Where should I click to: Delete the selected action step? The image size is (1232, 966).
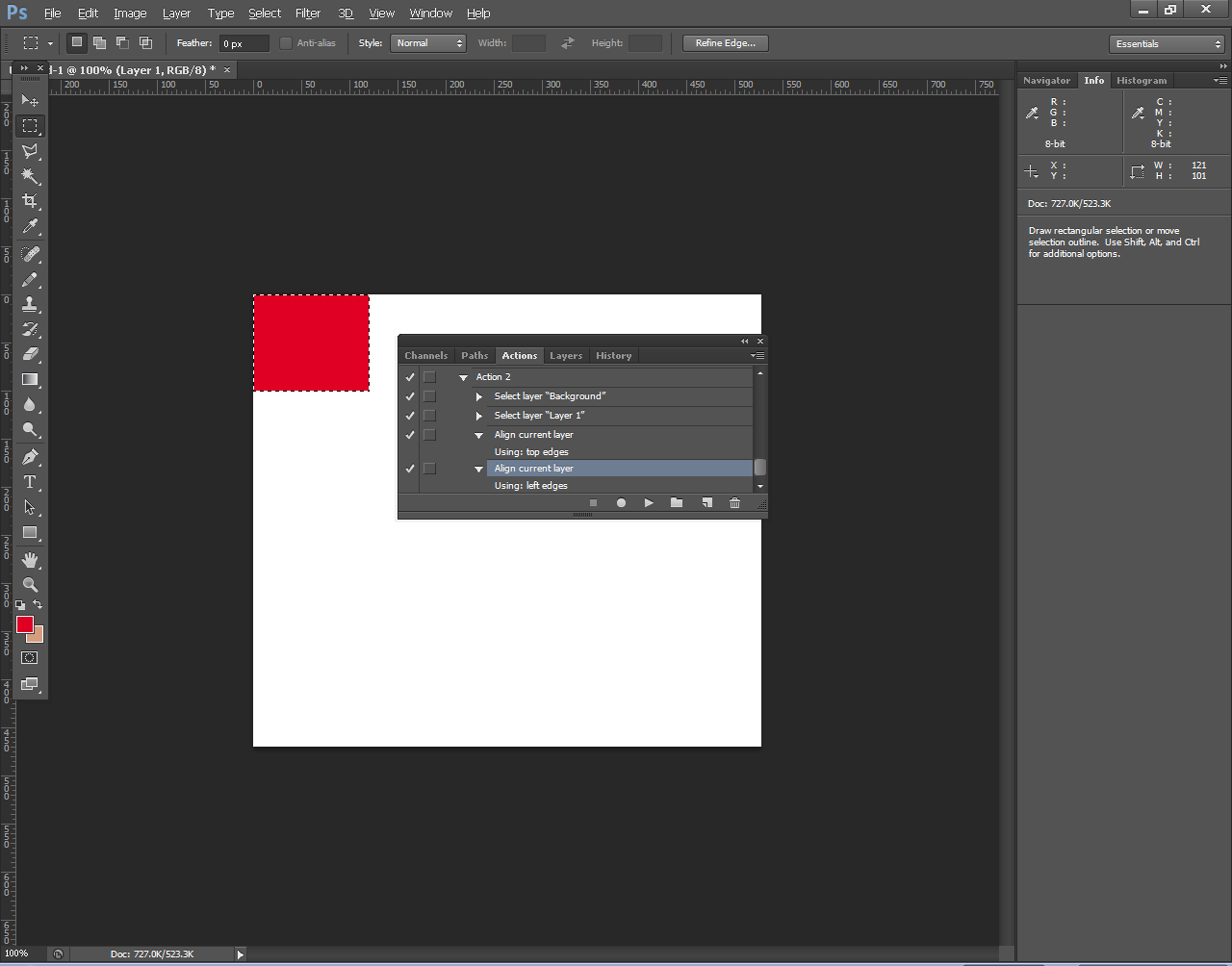click(x=734, y=503)
